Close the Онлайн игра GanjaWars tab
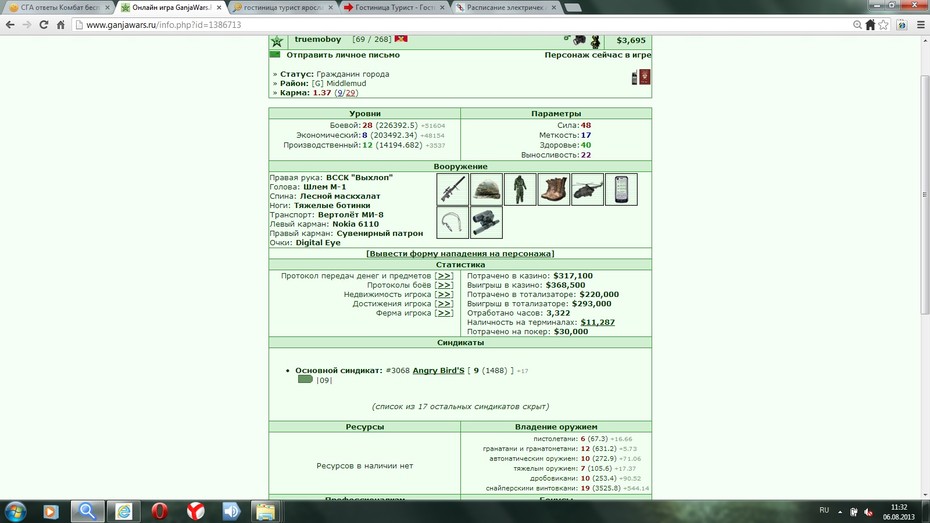Image resolution: width=930 pixels, height=523 pixels. pos(219,8)
